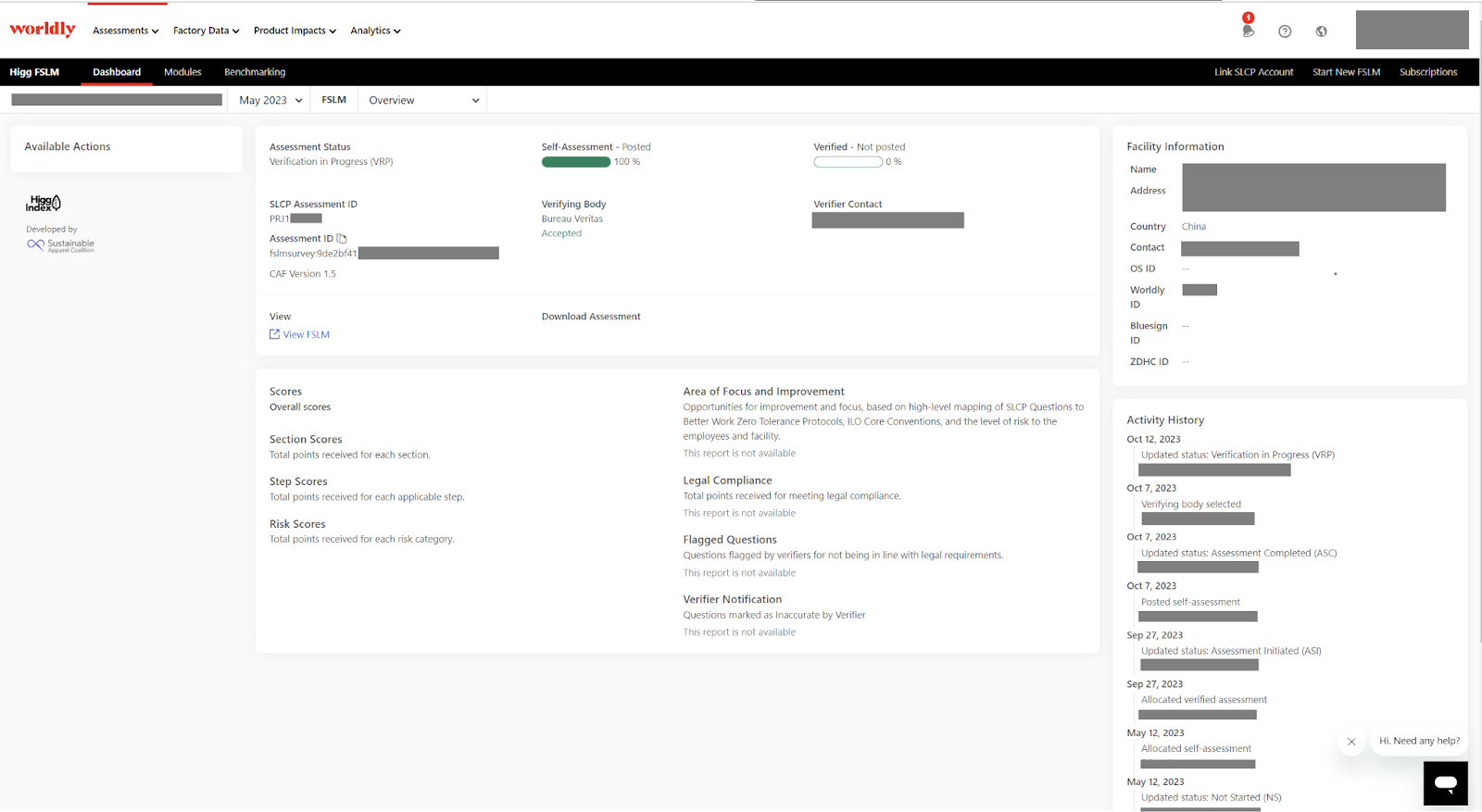Expand the Factory Data menu
Screen dimensions: 1482x812
pos(206,31)
